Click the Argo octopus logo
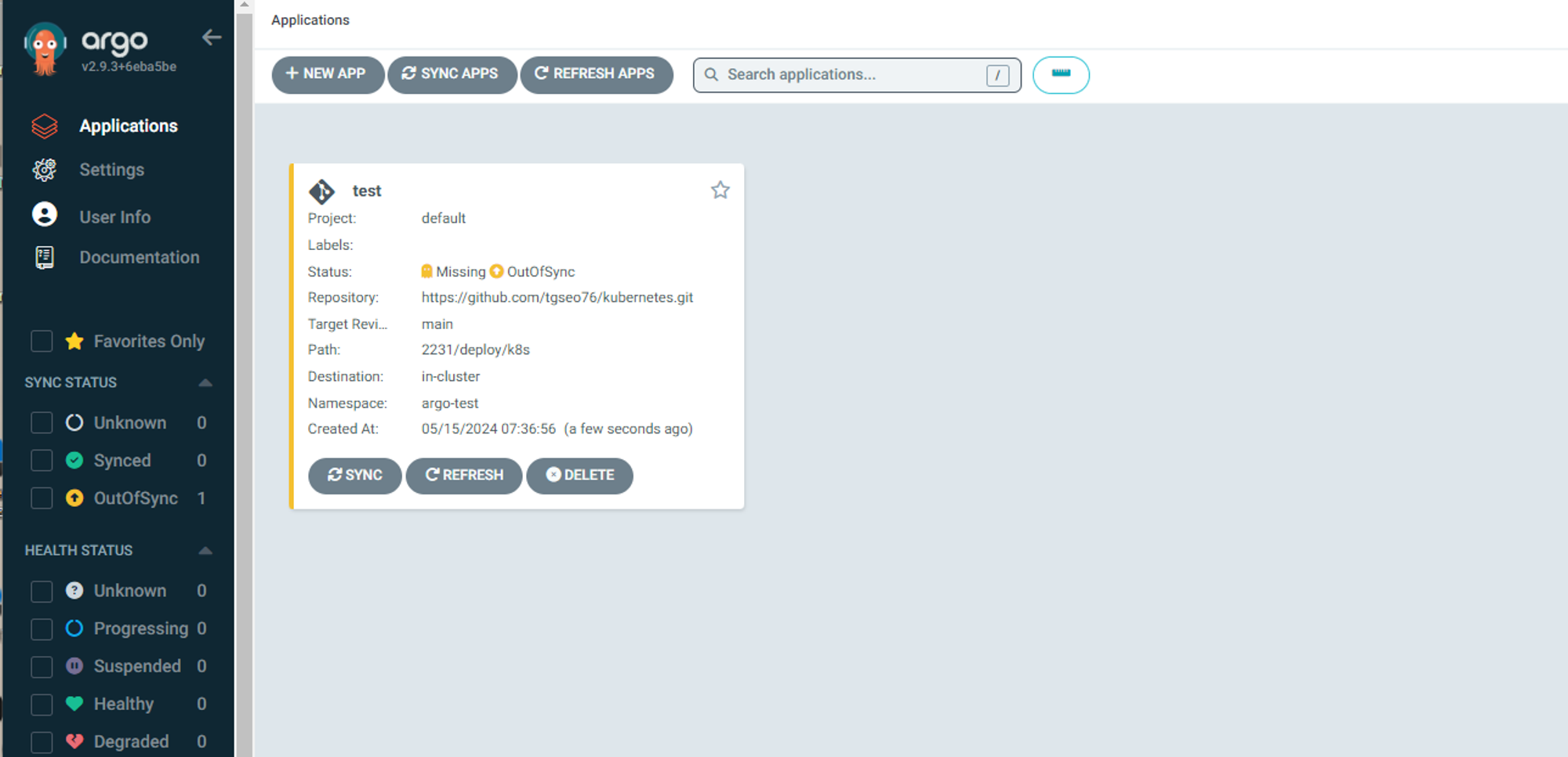This screenshot has width=1568, height=757. pyautogui.click(x=45, y=49)
